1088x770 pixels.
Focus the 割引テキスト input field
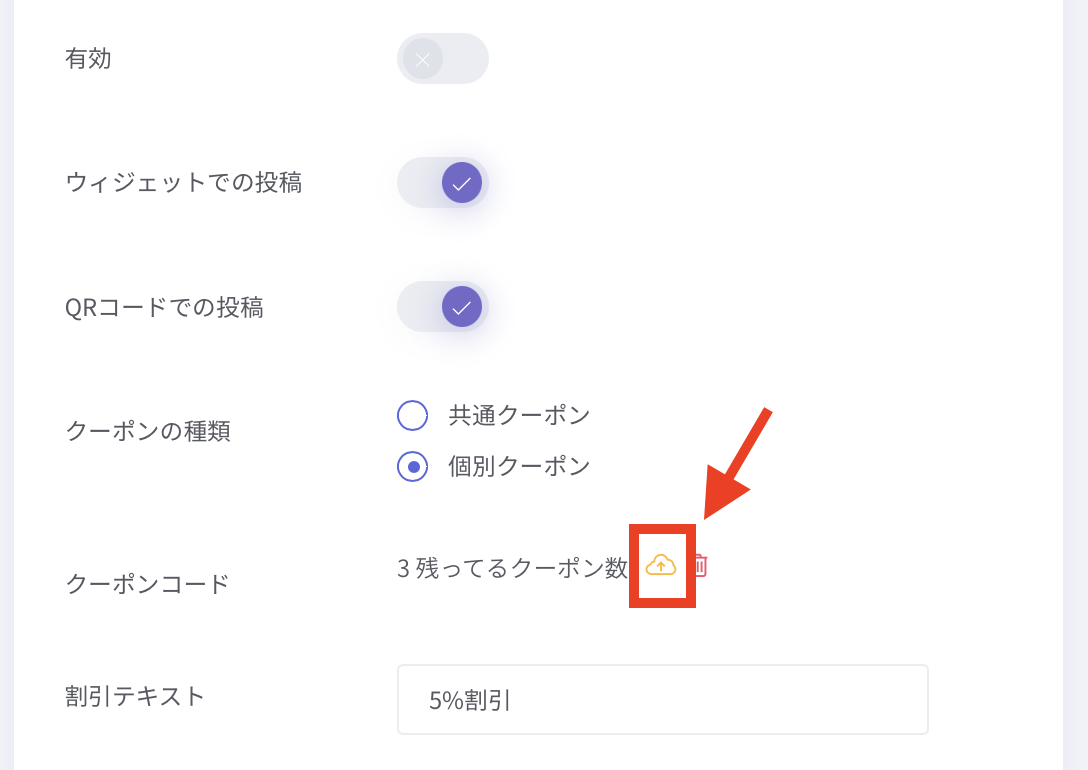coord(662,700)
